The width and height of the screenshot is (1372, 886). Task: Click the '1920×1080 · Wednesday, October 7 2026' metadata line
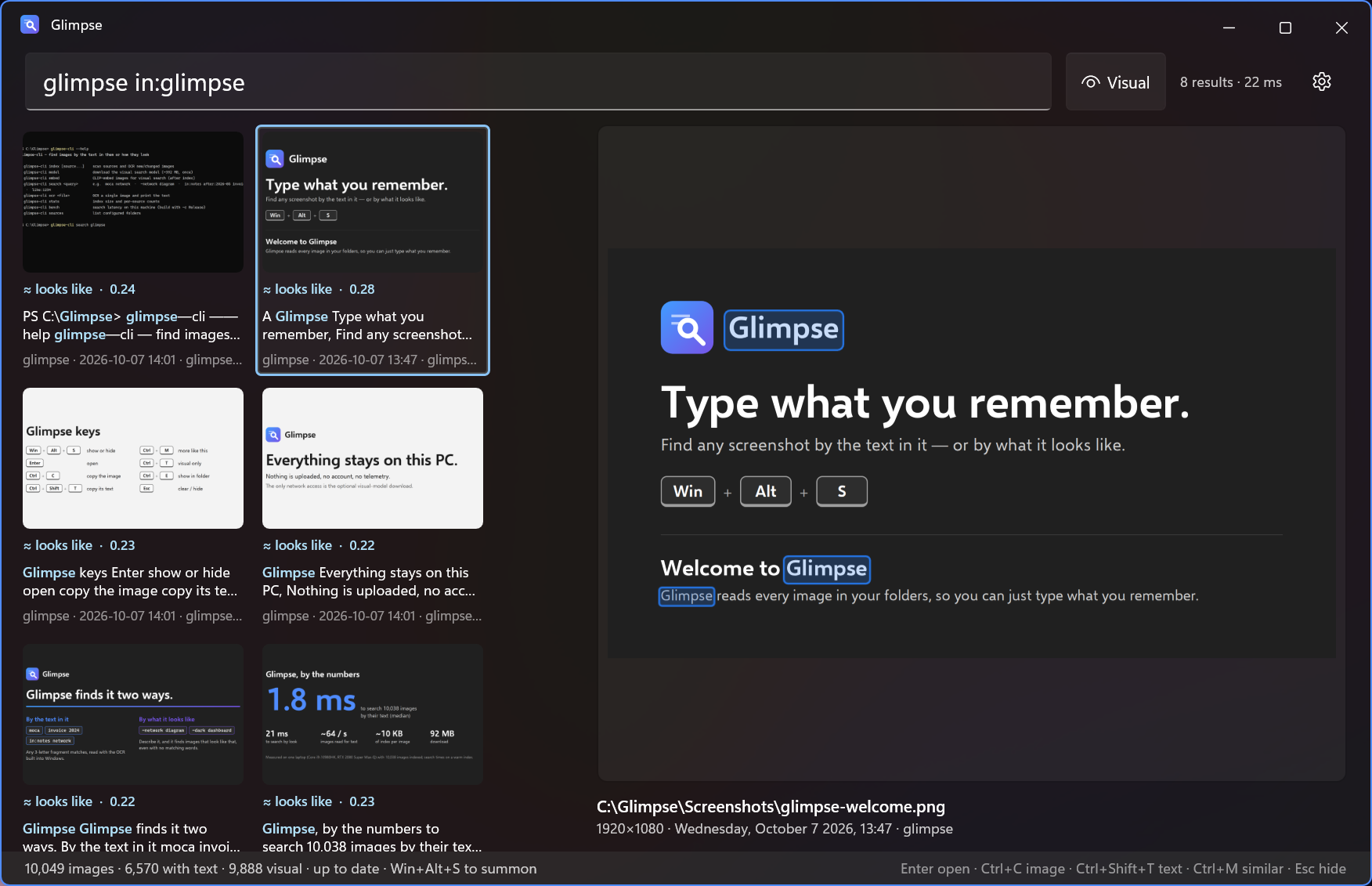[x=774, y=829]
